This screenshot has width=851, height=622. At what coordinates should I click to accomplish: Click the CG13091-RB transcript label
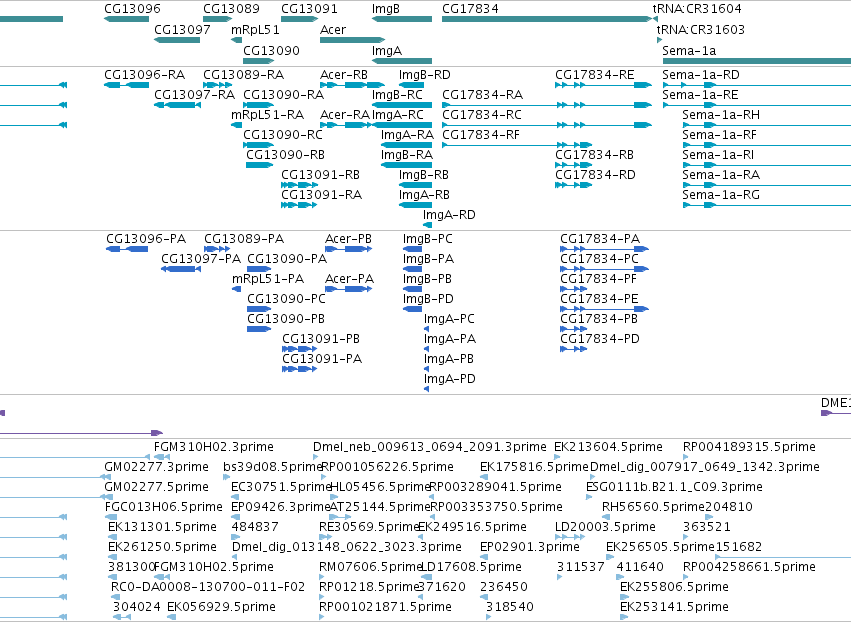click(x=320, y=175)
